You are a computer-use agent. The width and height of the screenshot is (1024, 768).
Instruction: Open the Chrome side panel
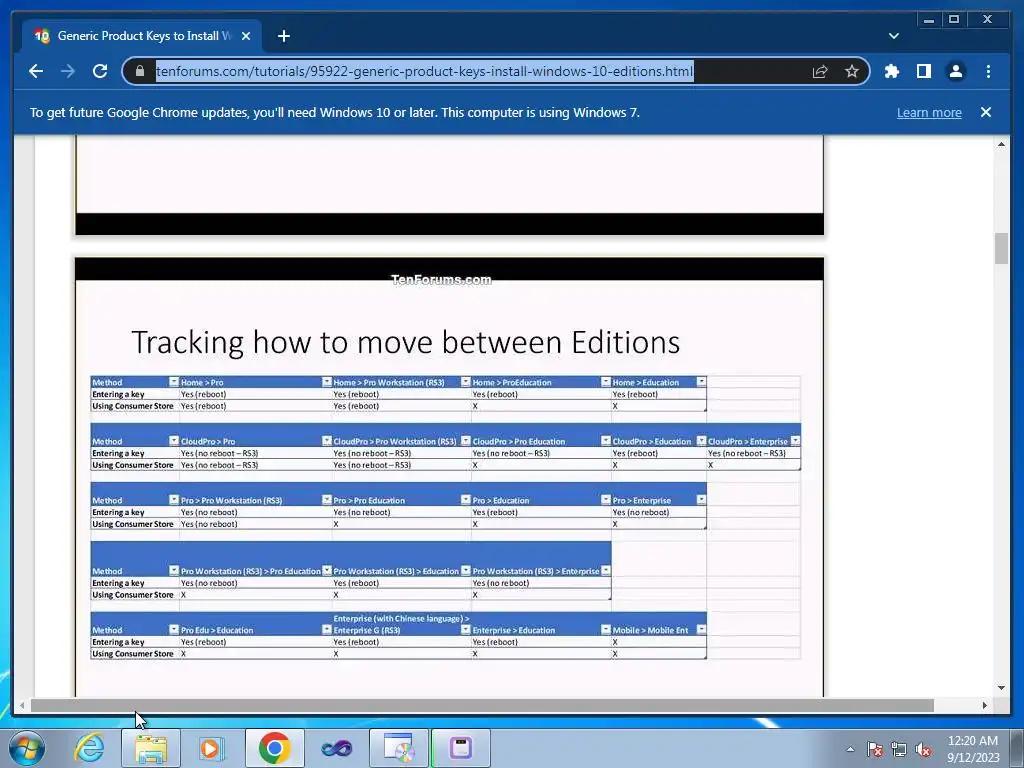coord(923,71)
